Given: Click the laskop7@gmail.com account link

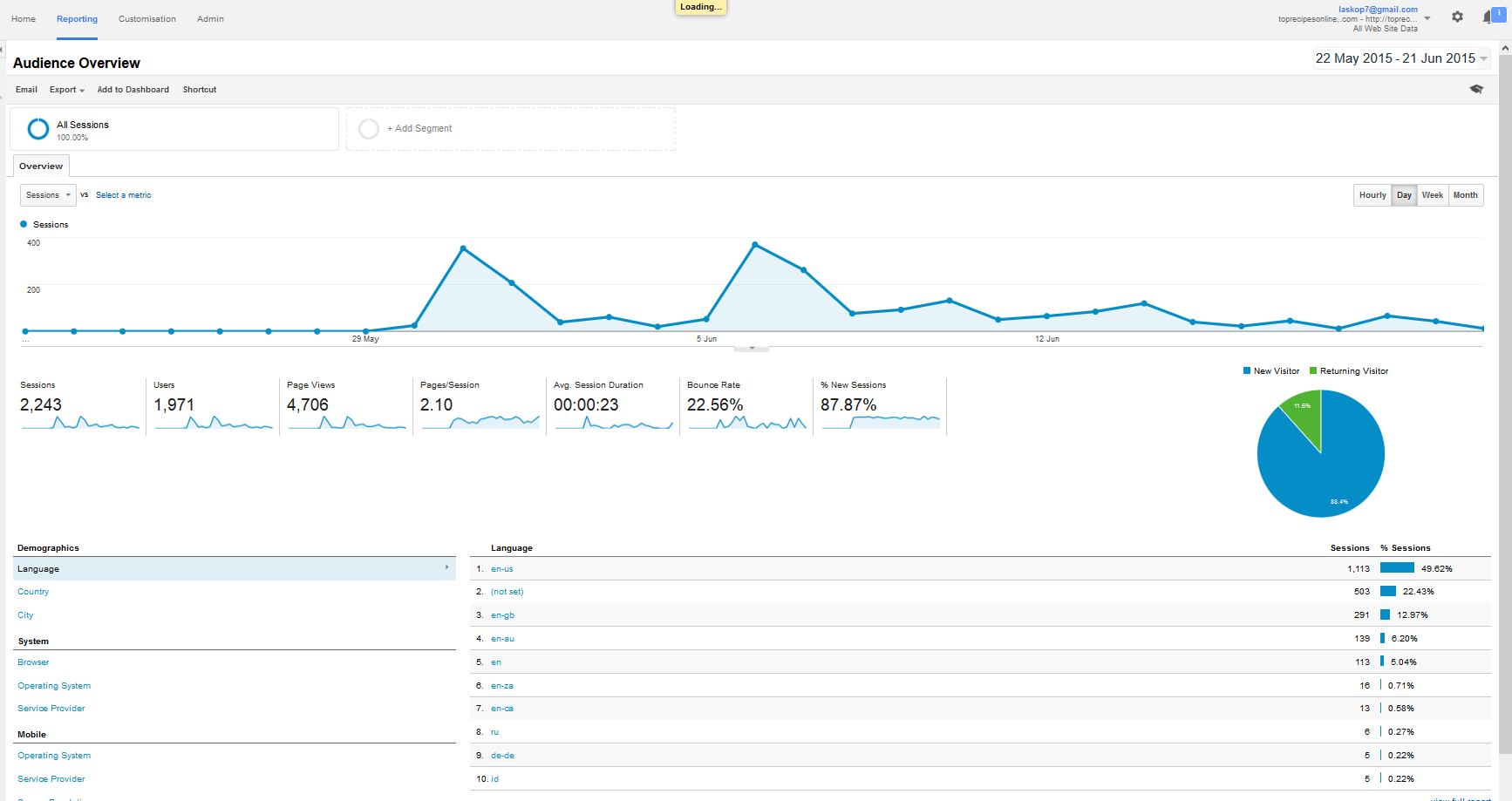Looking at the screenshot, I should [1378, 10].
